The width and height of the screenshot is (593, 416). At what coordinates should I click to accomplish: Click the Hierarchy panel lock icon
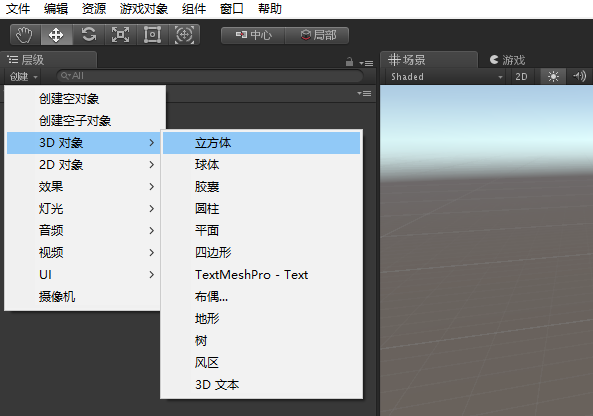[x=349, y=62]
